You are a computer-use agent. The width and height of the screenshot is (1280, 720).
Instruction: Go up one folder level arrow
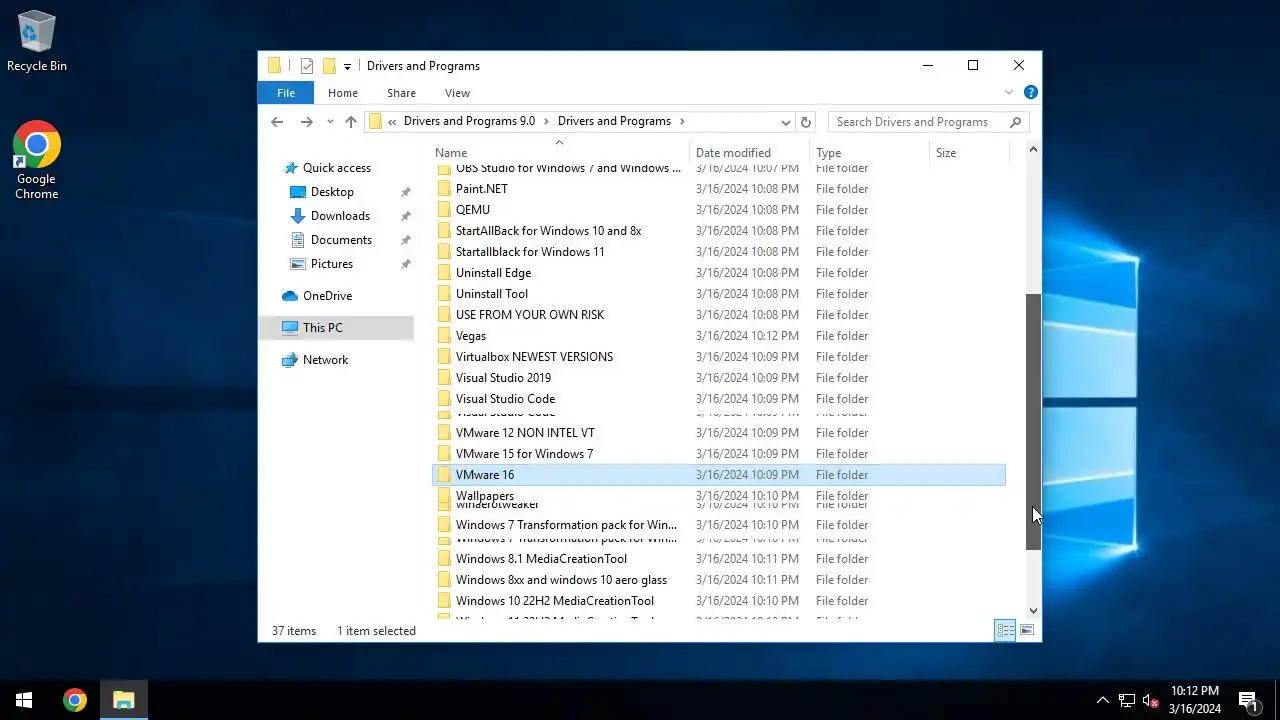[x=351, y=122]
